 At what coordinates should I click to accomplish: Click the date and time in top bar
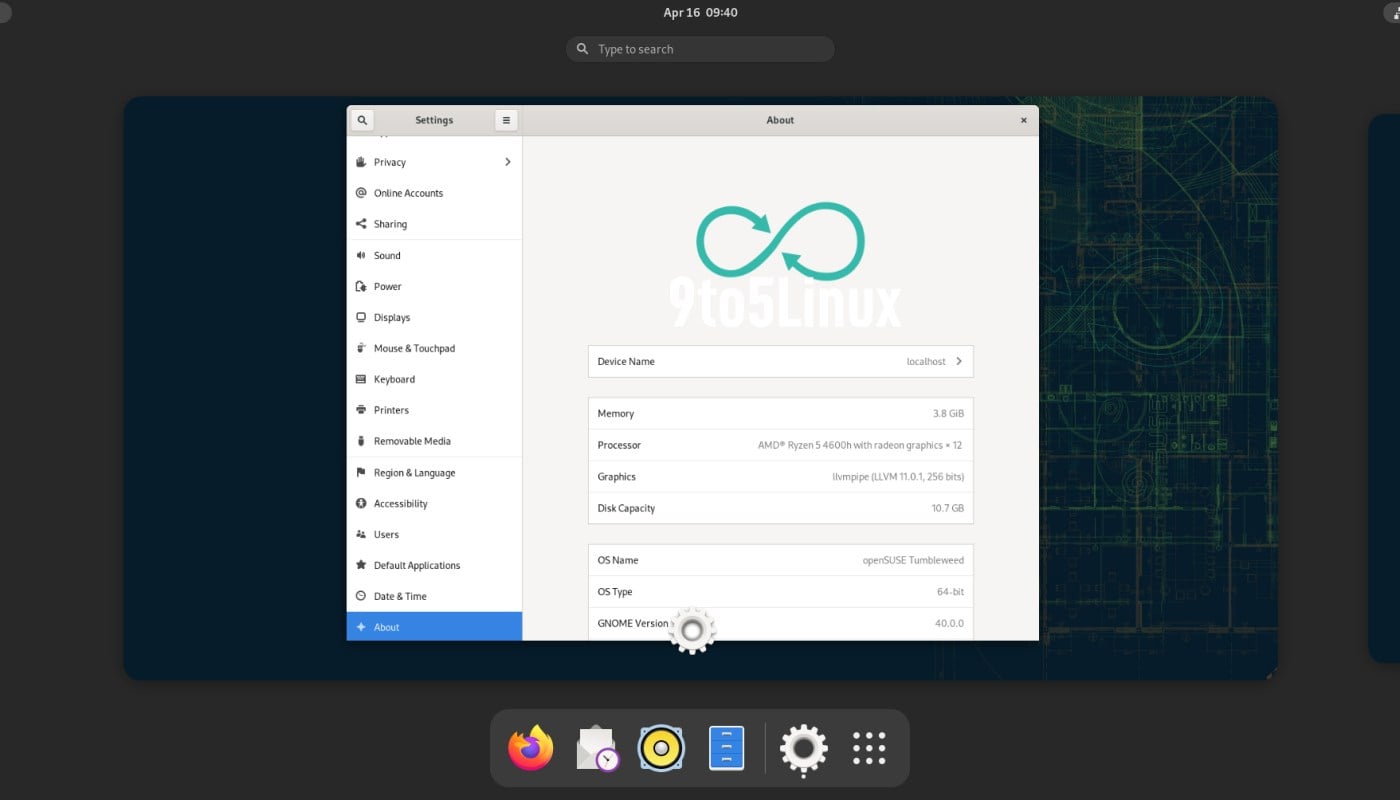click(700, 13)
